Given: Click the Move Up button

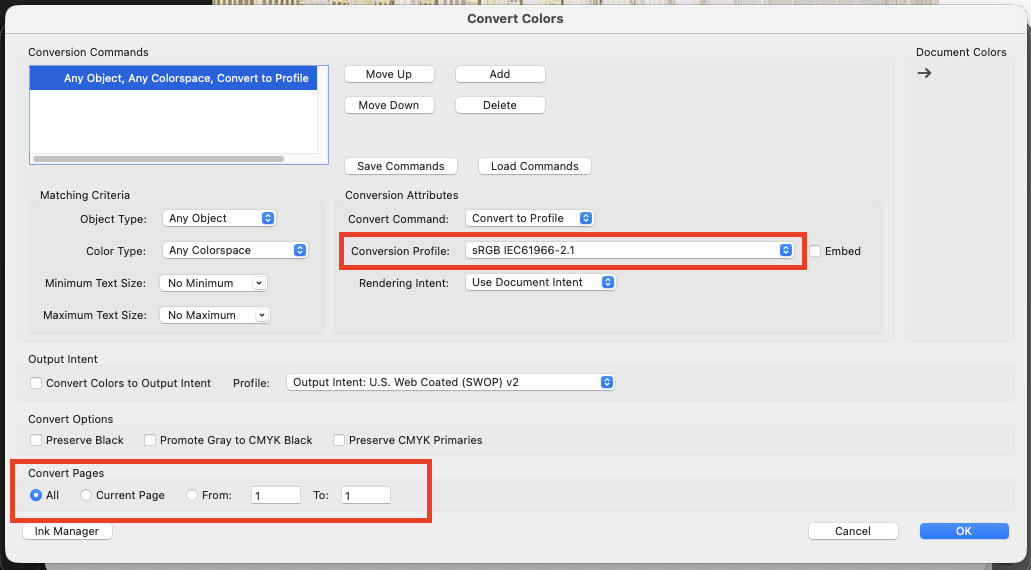Looking at the screenshot, I should [x=389, y=74].
